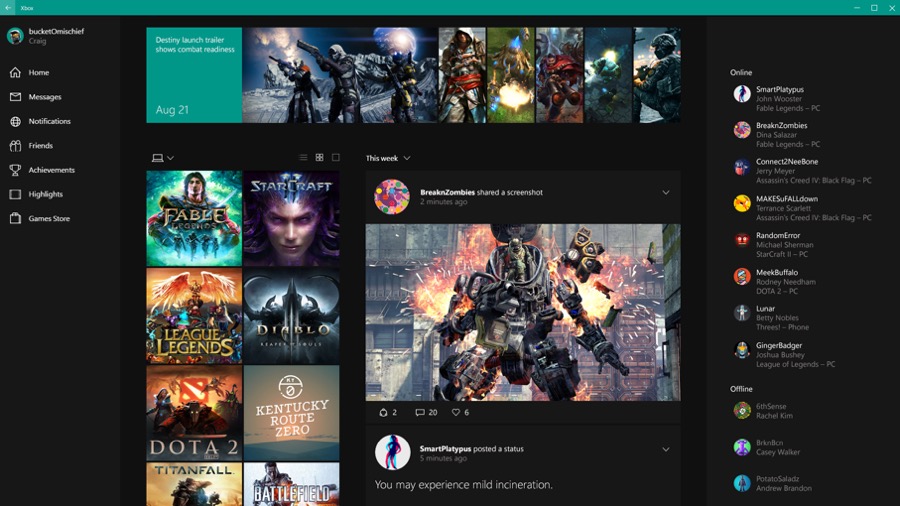This screenshot has height=506, width=900.
Task: Open the Dota 2 game tile
Action: [x=194, y=413]
